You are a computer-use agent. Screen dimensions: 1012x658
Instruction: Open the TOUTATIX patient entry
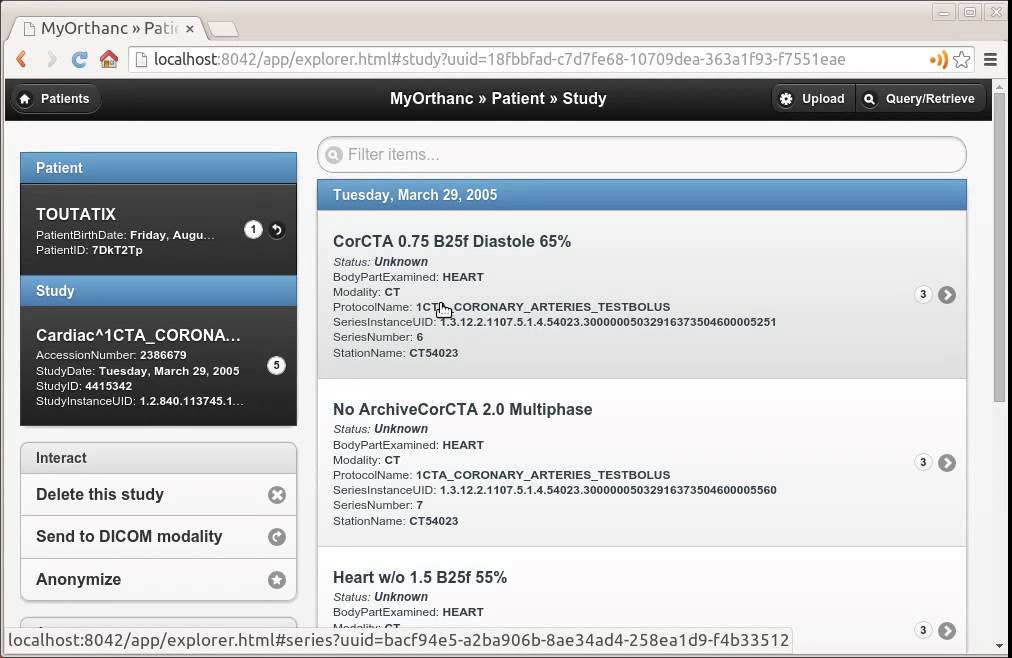[159, 230]
